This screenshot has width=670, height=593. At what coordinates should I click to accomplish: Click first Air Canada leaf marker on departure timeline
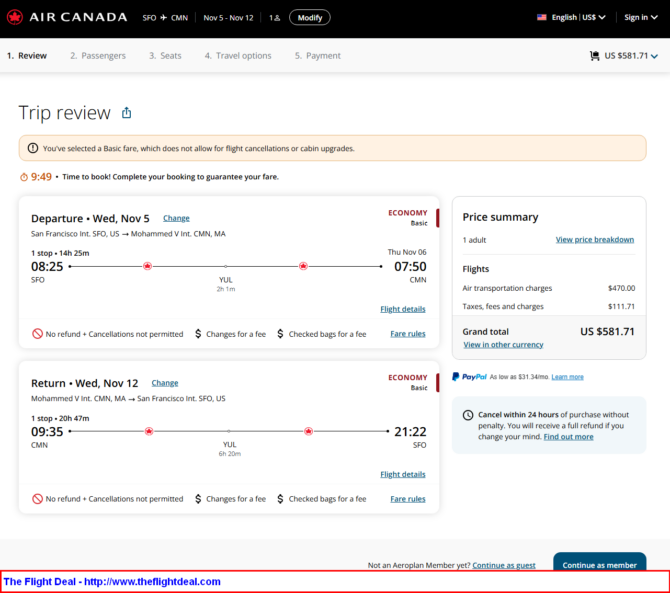coord(147,266)
